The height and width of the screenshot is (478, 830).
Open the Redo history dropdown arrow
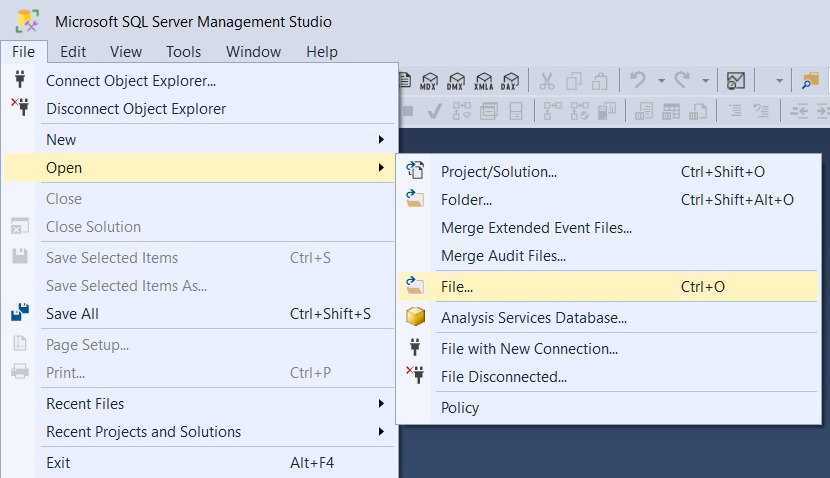pyautogui.click(x=706, y=81)
